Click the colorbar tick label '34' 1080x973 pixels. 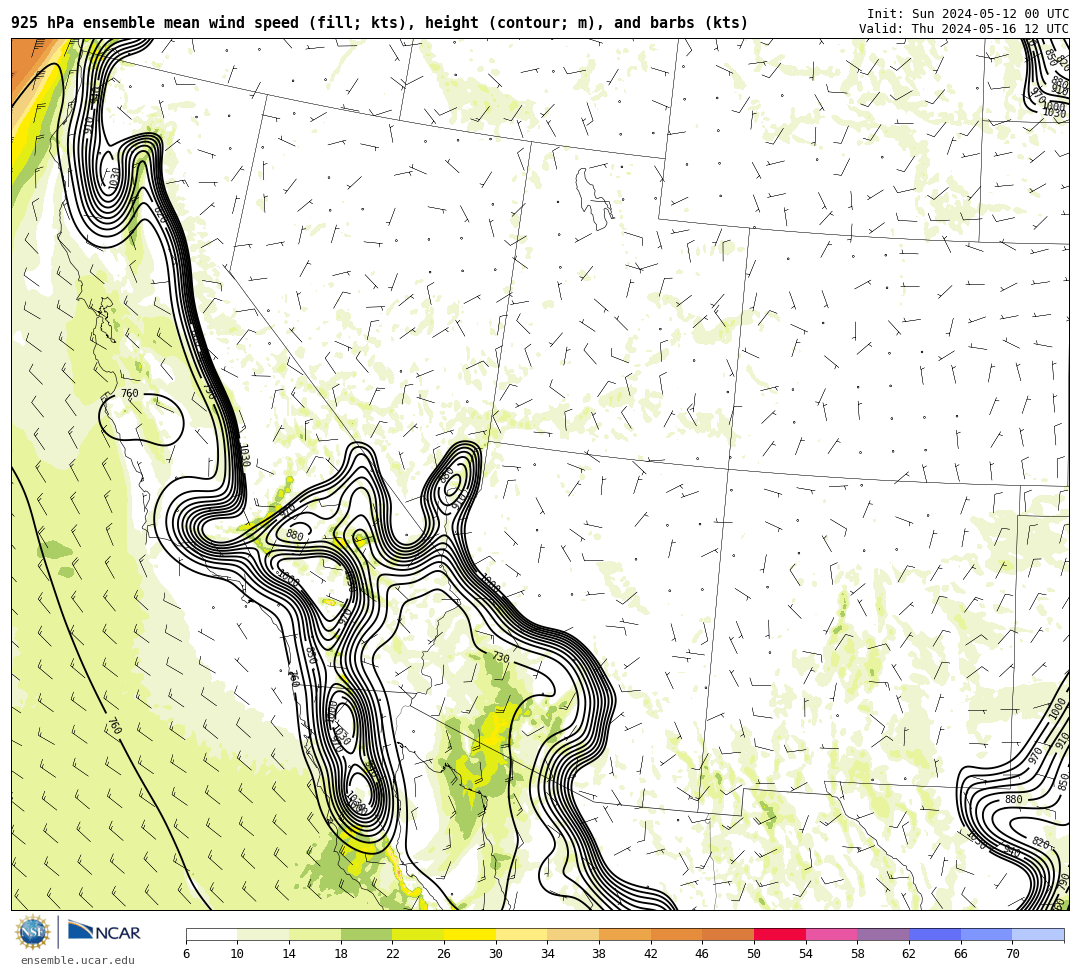(548, 954)
